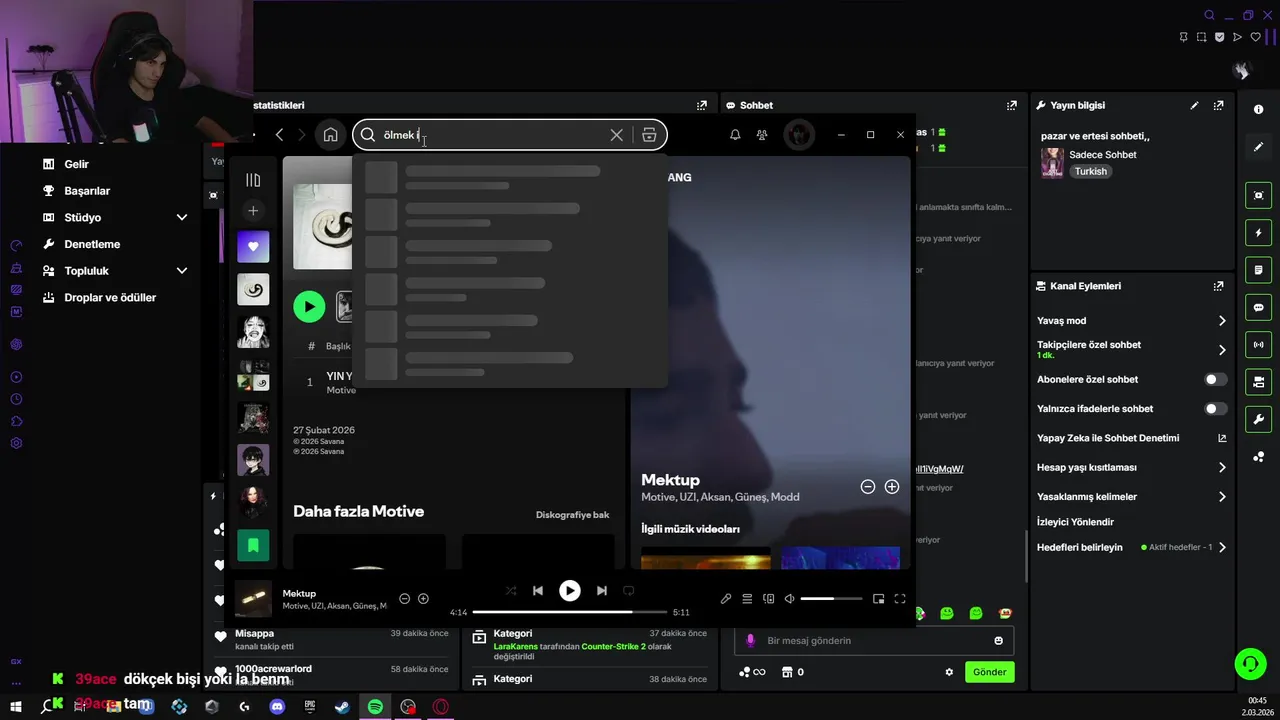Viewport: 1280px width, 720px height.
Task: Mute Spotify with the speaker icon
Action: tap(790, 599)
